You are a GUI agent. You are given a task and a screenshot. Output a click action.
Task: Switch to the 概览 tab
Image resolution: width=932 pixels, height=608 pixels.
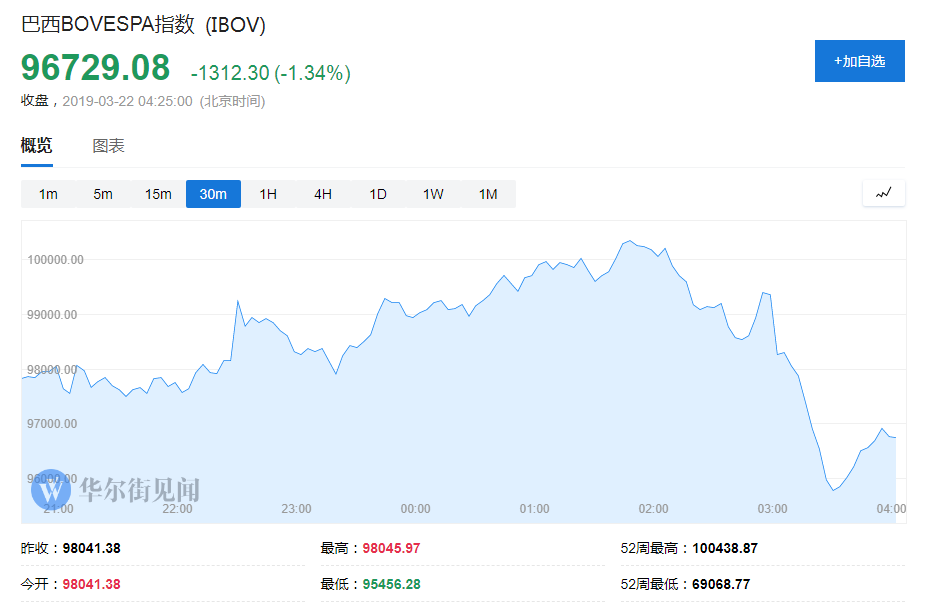tap(37, 146)
